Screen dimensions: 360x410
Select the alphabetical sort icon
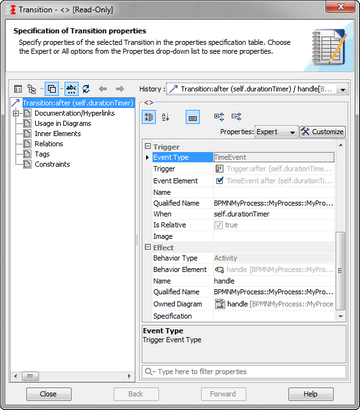(x=166, y=117)
